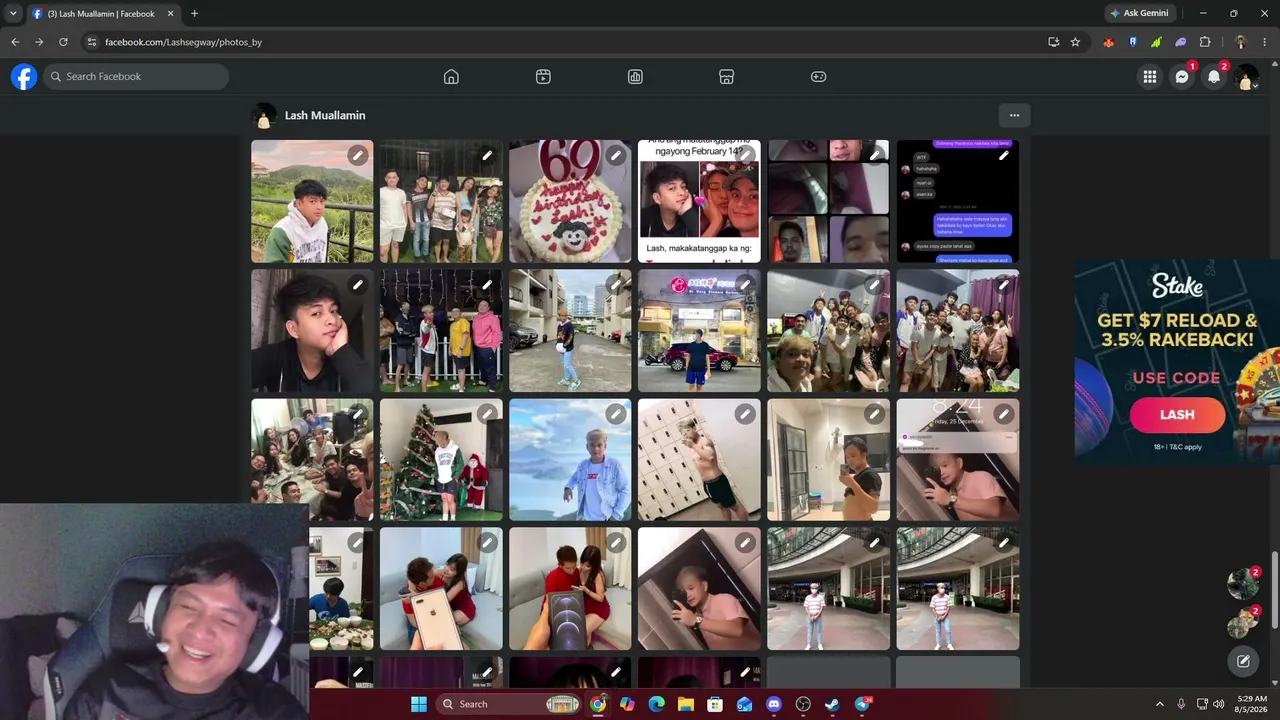This screenshot has width=1280, height=720.
Task: Edit the 69 birthday cake photo
Action: (616, 155)
